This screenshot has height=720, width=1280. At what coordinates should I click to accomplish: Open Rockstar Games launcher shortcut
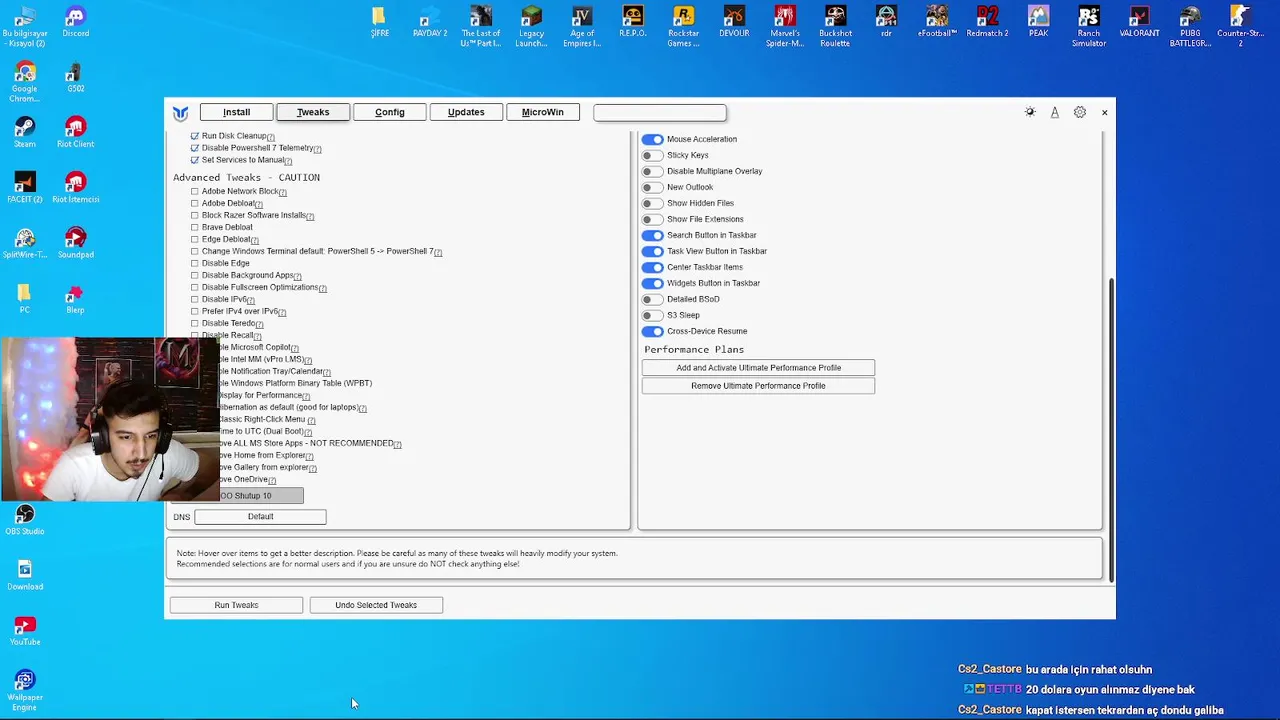pos(683,27)
